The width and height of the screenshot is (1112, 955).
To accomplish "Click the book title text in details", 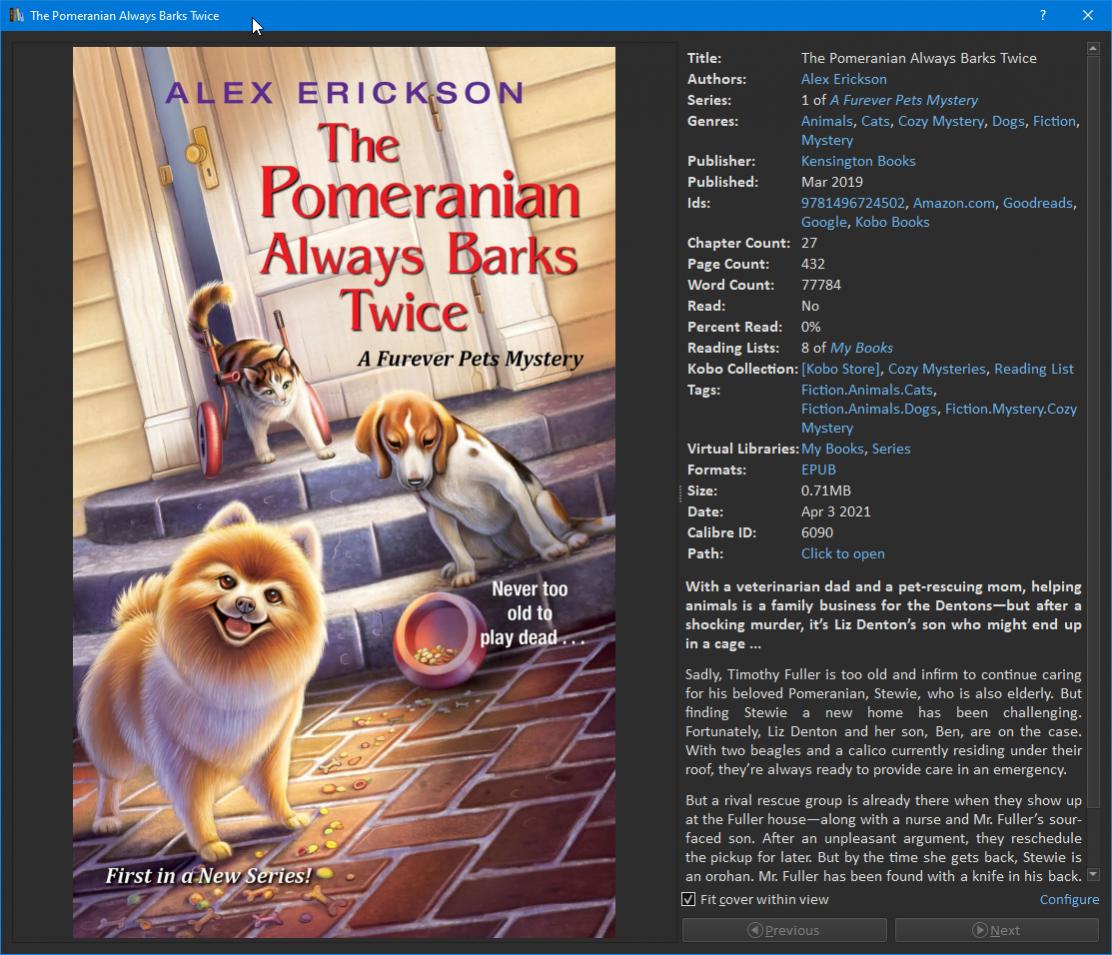I will pos(918,58).
